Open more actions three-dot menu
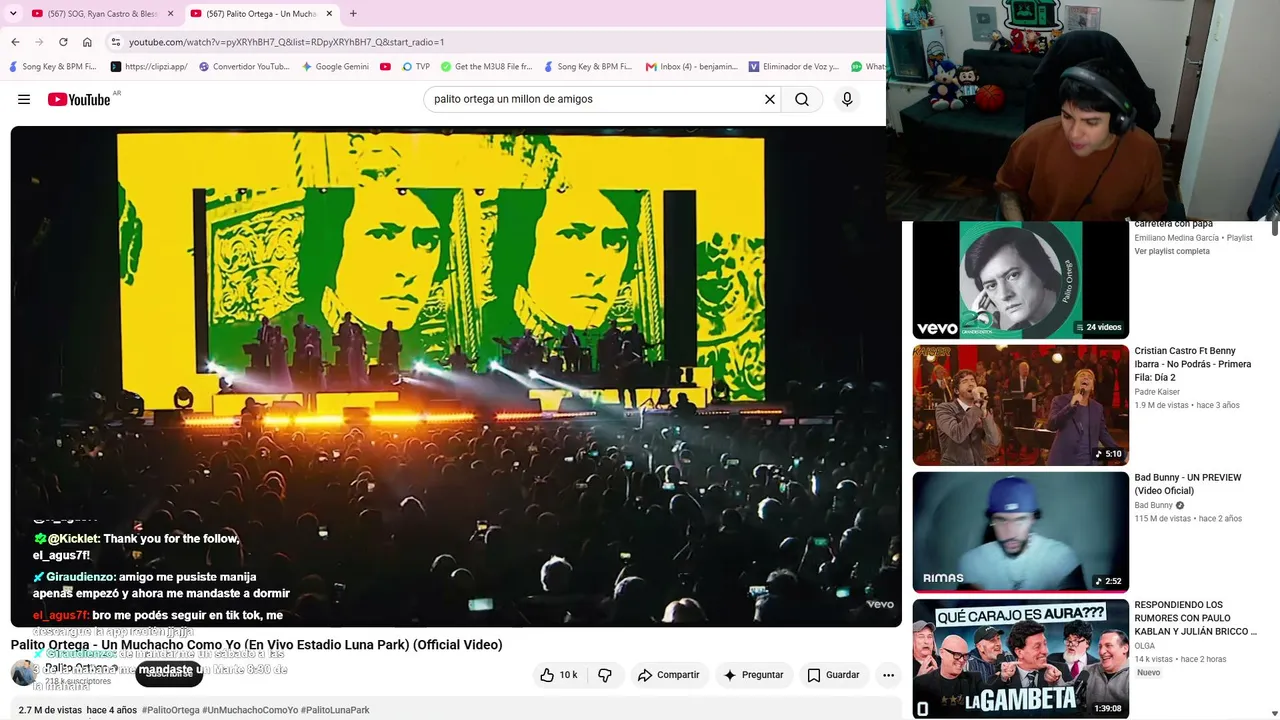The height and width of the screenshot is (720, 1280). coord(888,675)
